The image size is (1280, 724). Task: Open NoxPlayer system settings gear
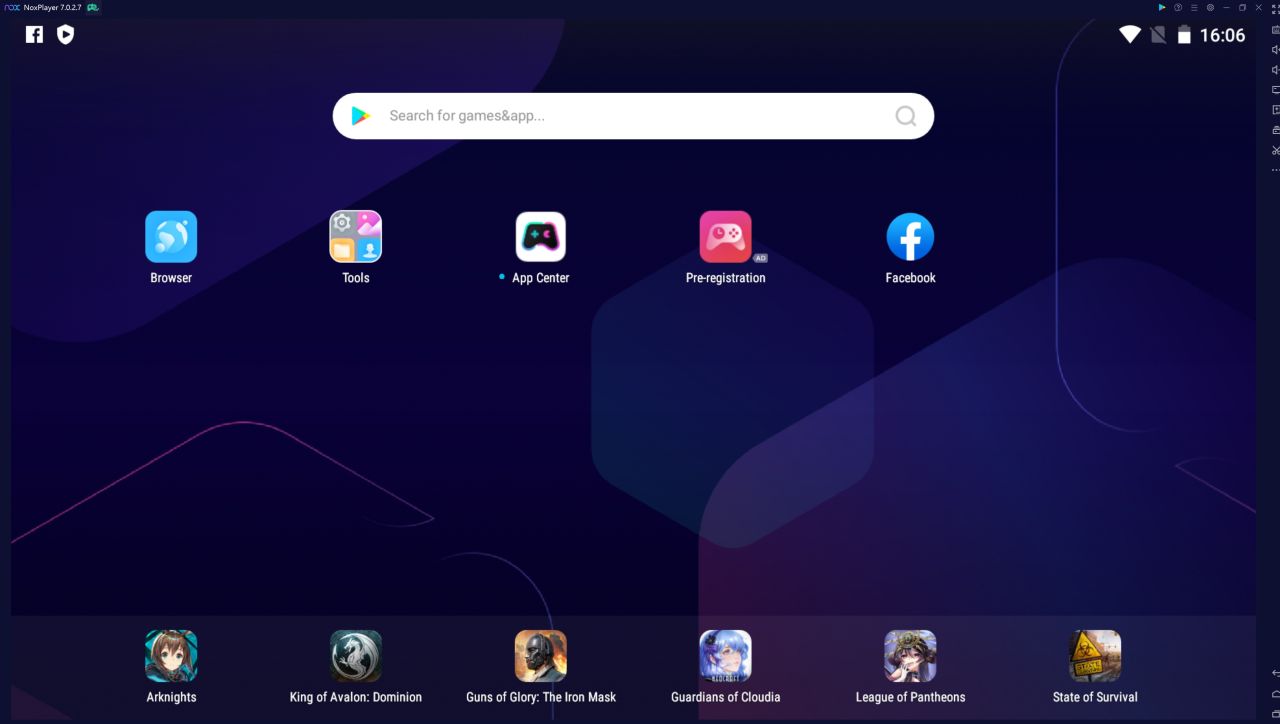pyautogui.click(x=1210, y=7)
